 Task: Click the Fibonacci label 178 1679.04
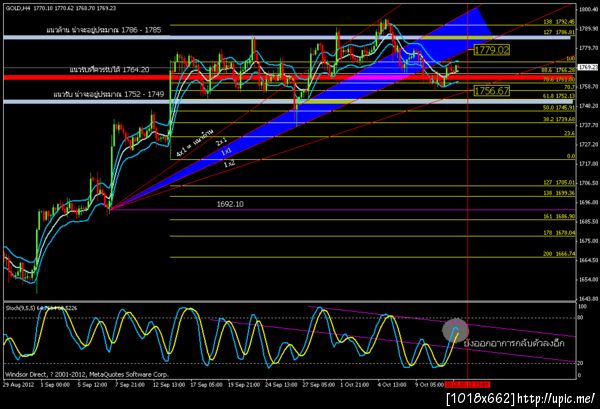(x=559, y=233)
